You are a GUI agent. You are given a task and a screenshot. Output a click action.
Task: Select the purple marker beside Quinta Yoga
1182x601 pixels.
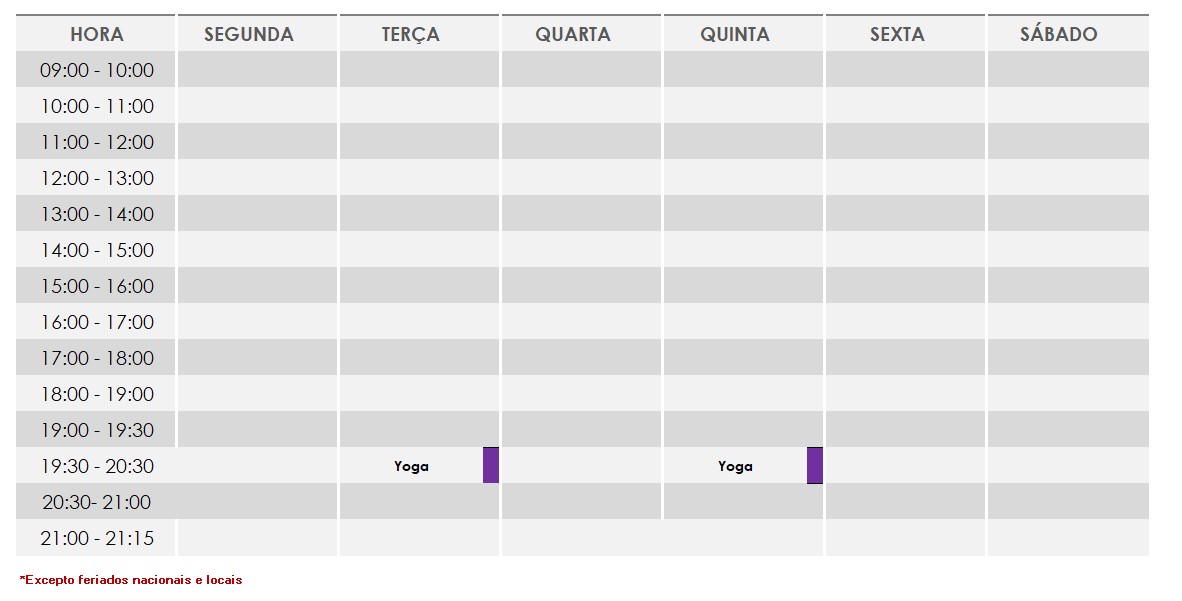point(814,465)
